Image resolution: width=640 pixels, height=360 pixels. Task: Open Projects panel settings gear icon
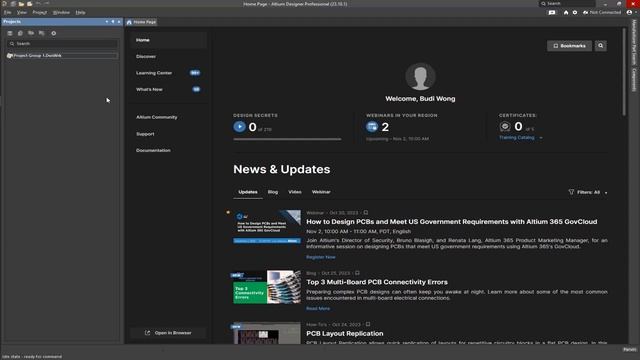point(53,33)
